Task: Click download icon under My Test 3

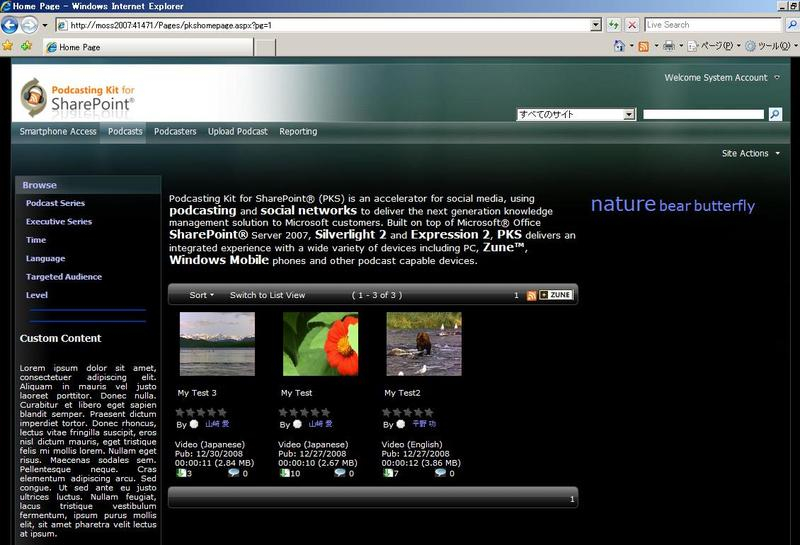Action: tap(181, 473)
